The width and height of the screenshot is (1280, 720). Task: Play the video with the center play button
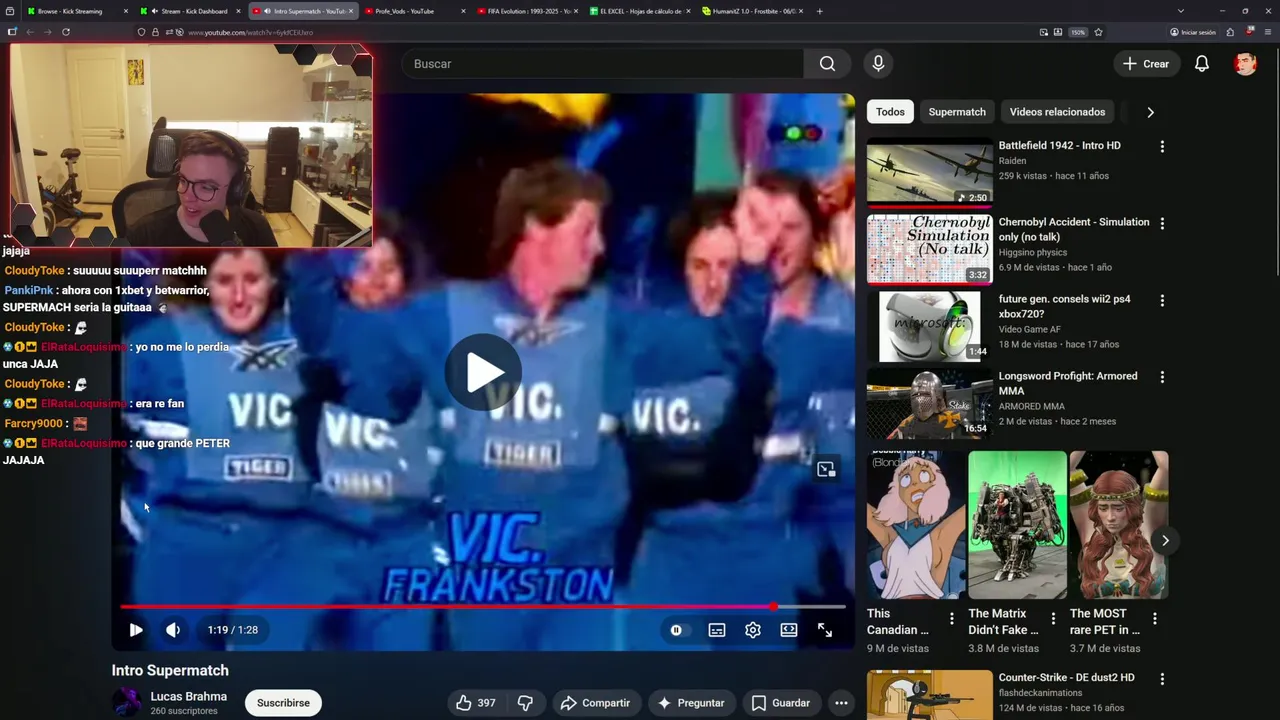(483, 372)
